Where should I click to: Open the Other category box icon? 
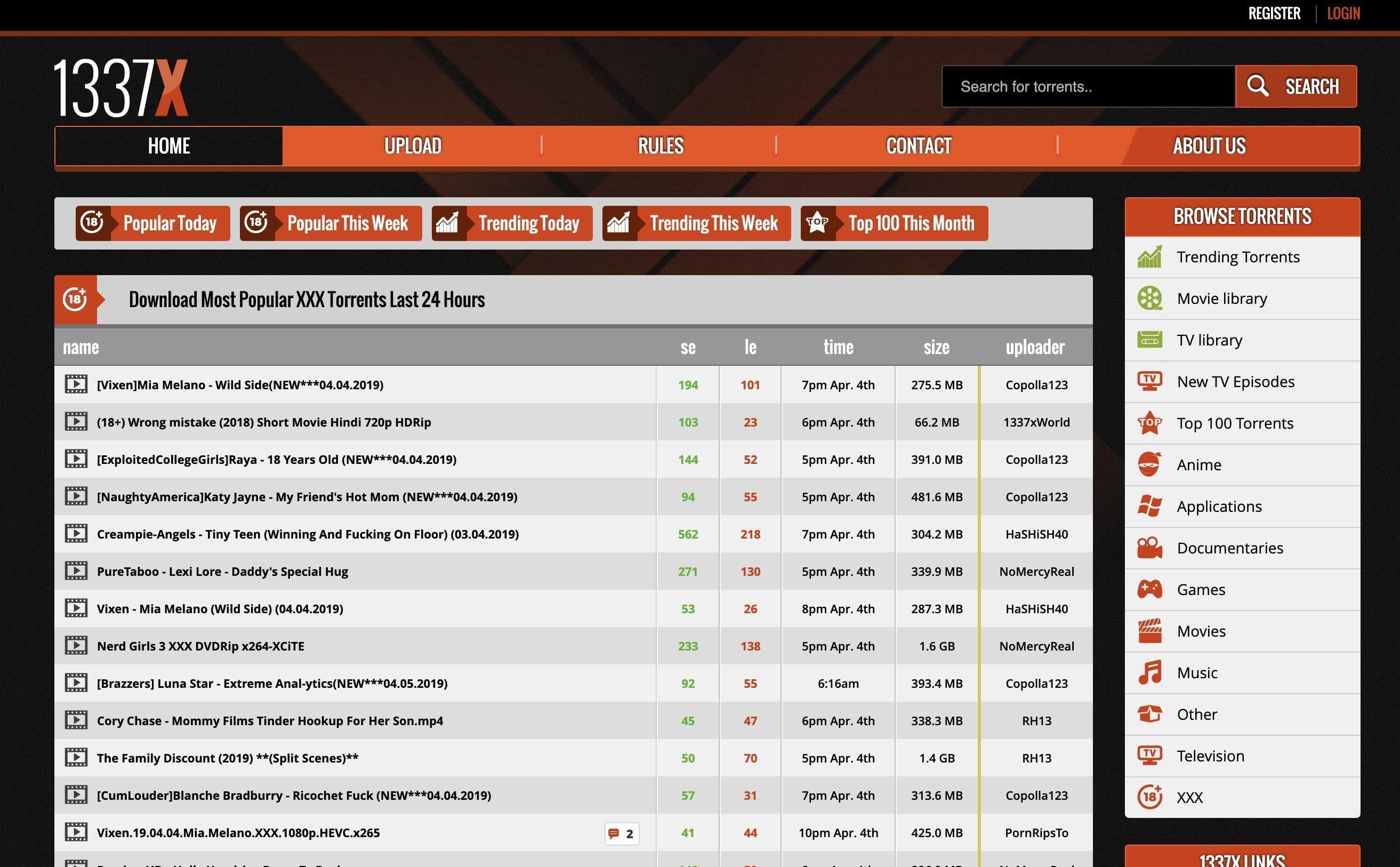click(x=1149, y=714)
